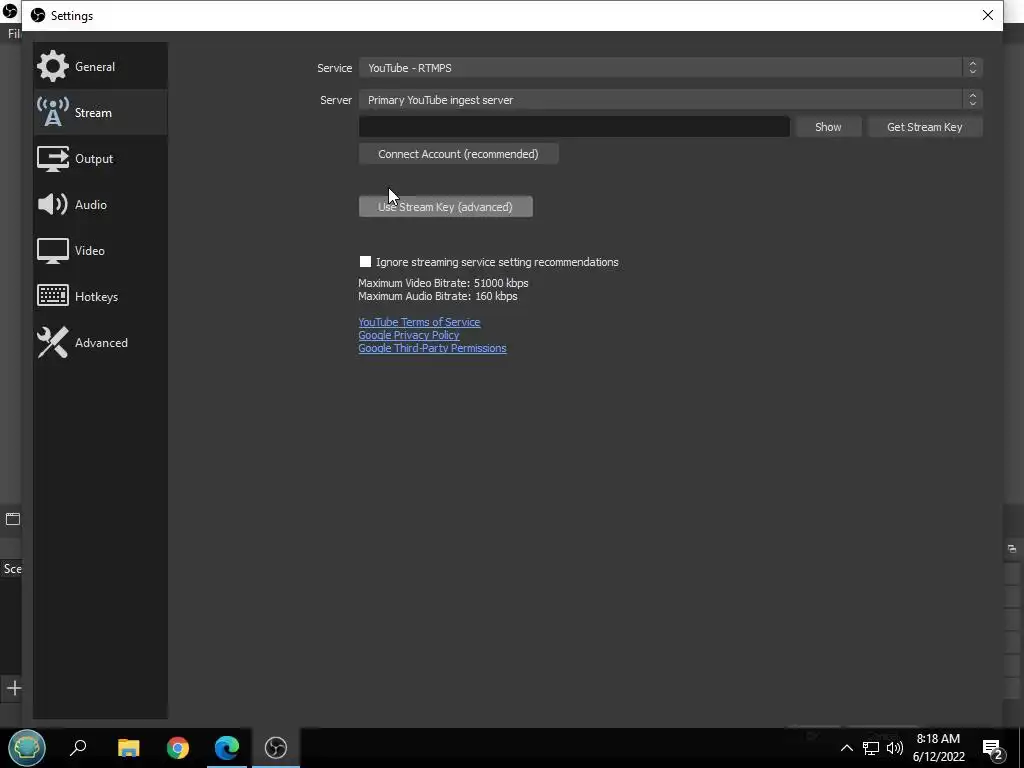Click the Advanced wrench icon

52,342
